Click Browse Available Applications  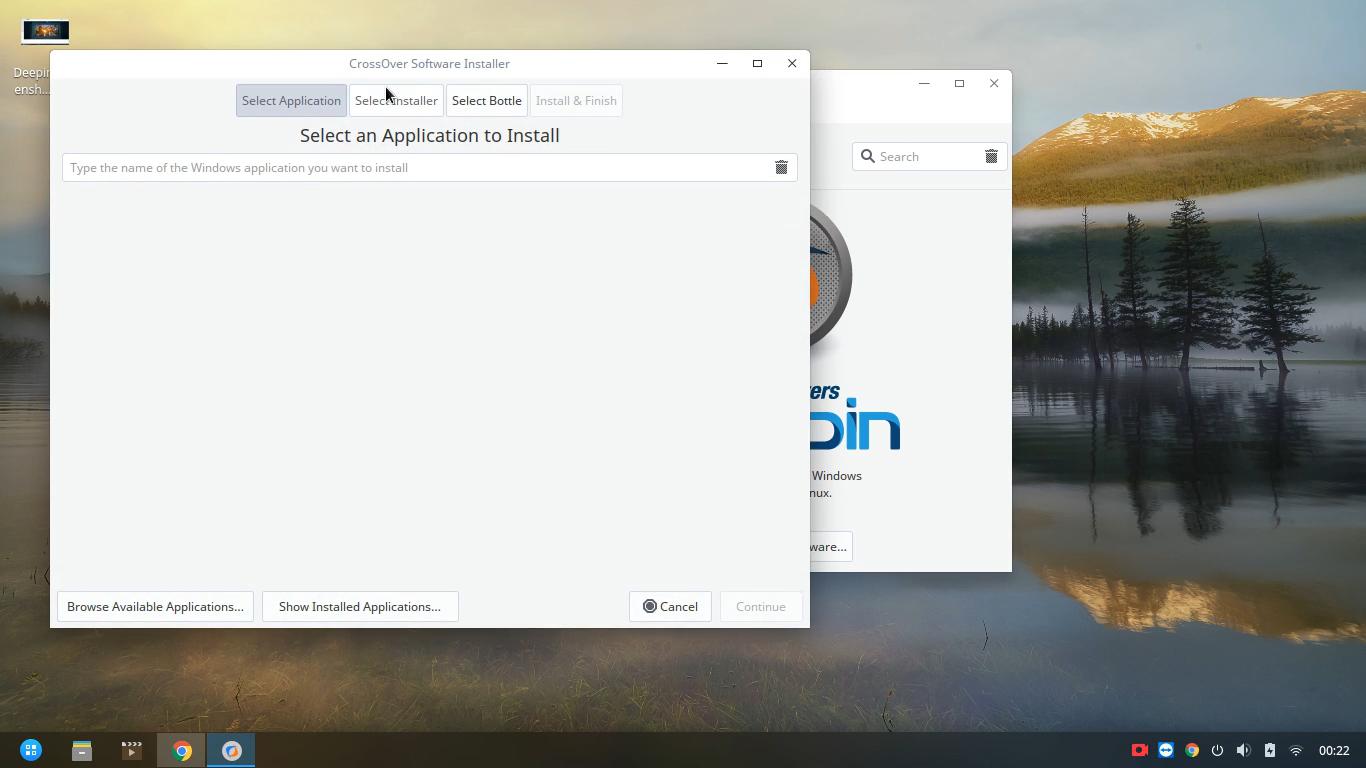(x=155, y=606)
